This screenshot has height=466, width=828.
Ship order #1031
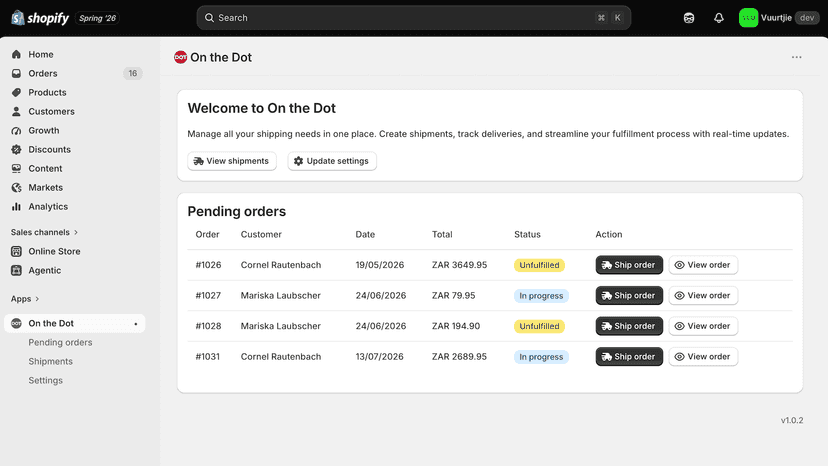click(x=629, y=357)
